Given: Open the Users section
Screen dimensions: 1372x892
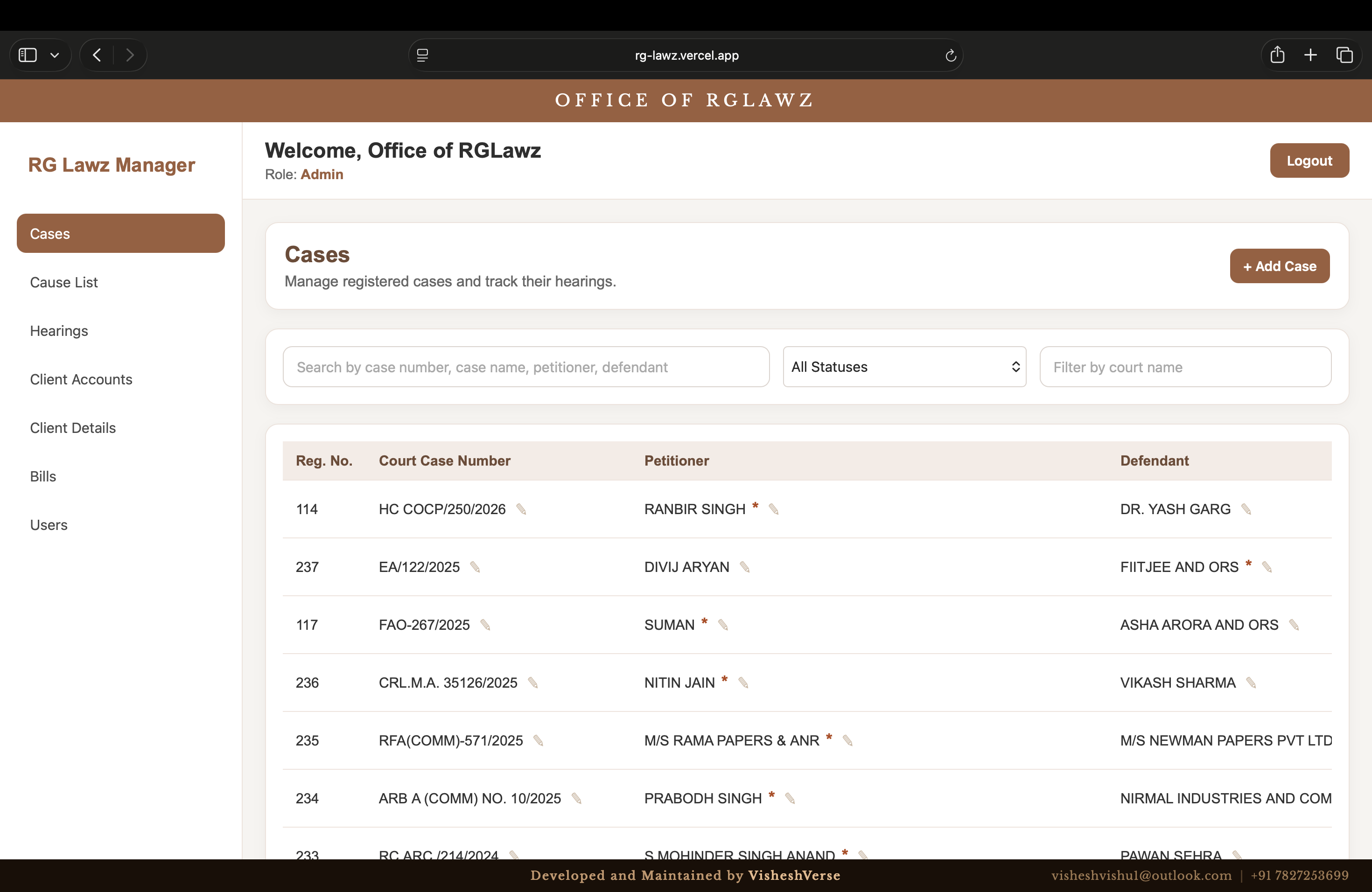Looking at the screenshot, I should [x=49, y=525].
